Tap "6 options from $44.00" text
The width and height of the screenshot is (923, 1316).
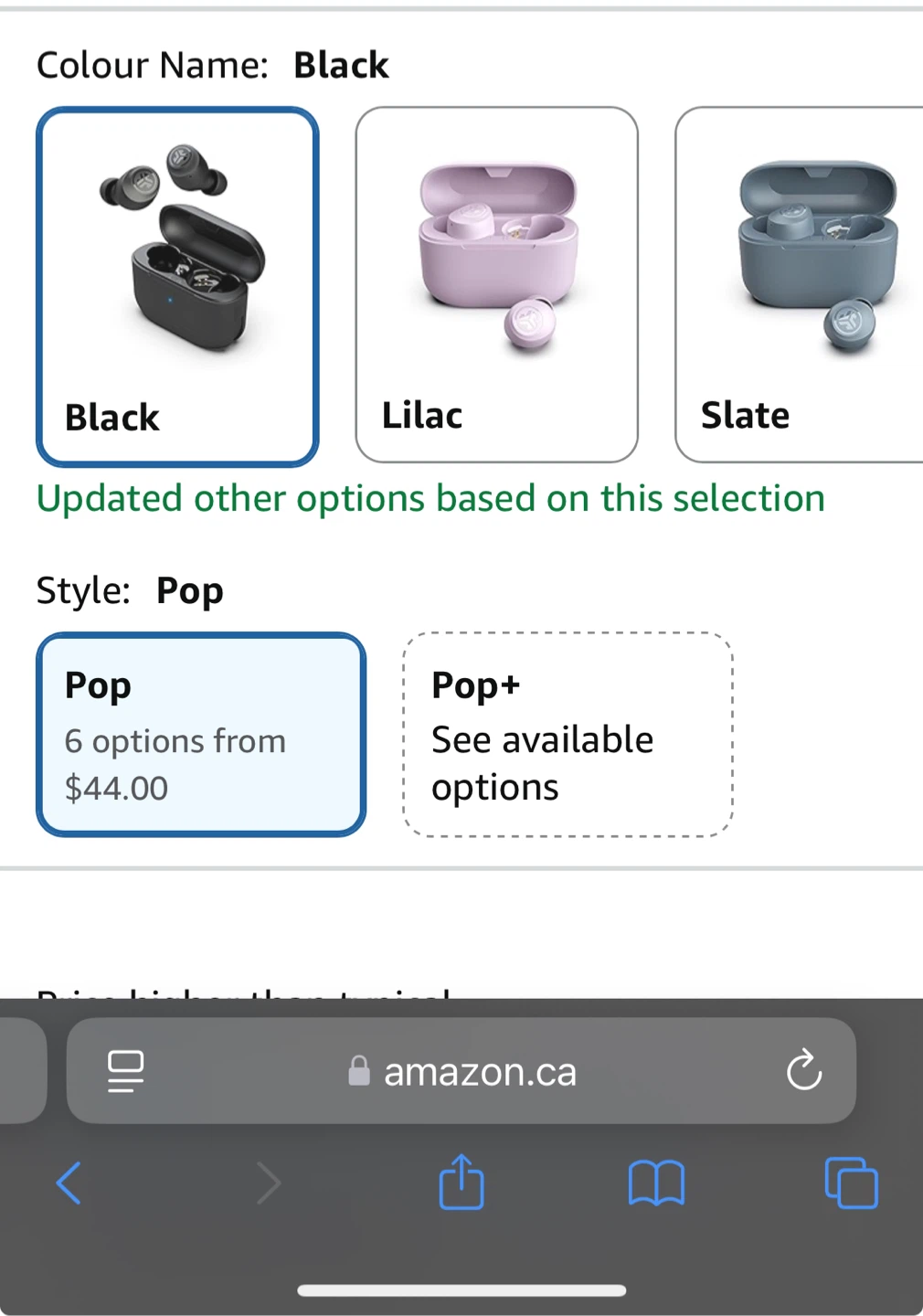click(x=175, y=764)
